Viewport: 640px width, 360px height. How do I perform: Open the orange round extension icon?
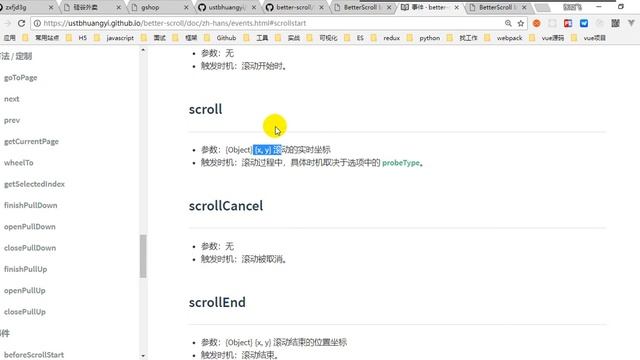point(536,23)
